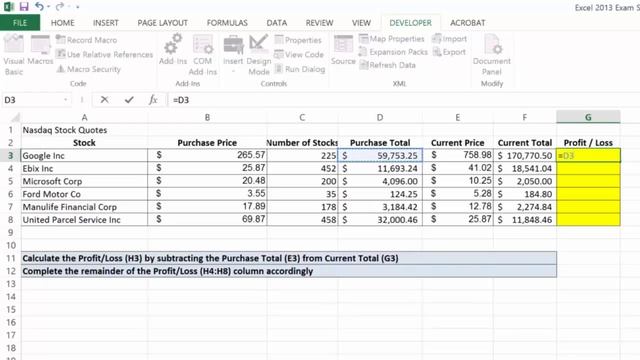Open Macro Security settings

(89, 69)
